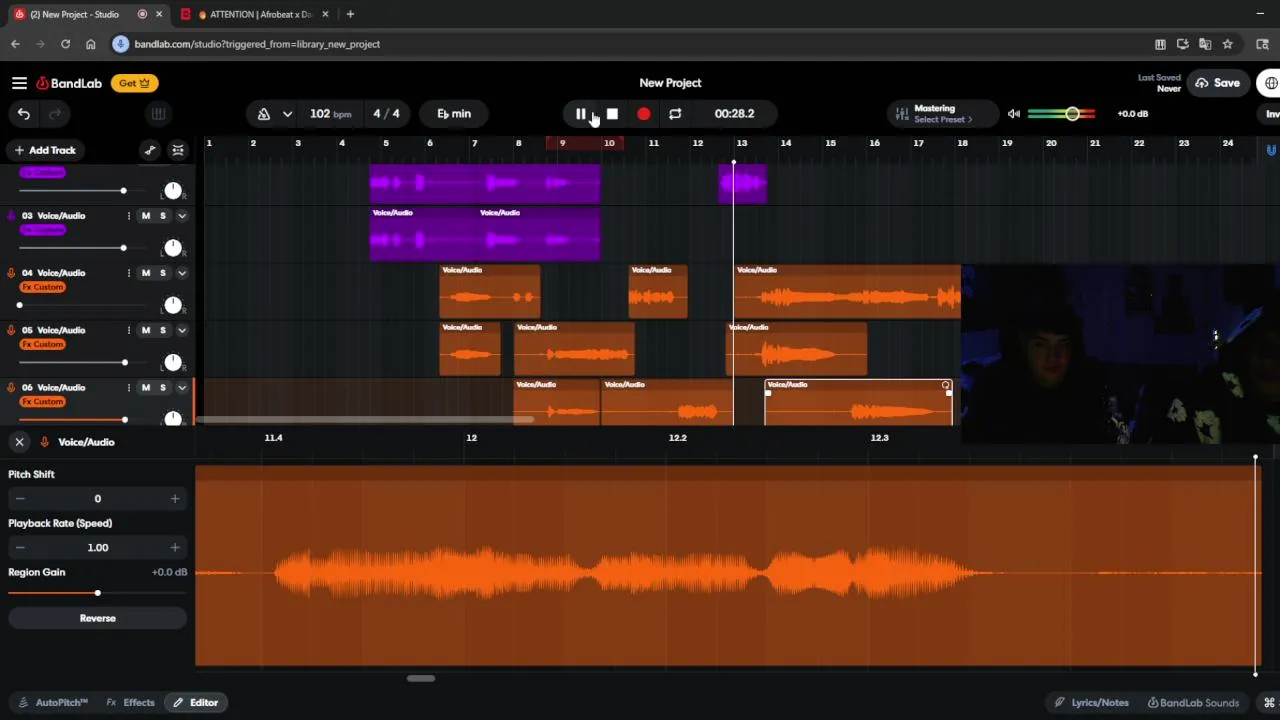Open the Eb min key selector
This screenshot has height=720, width=1280.
point(454,114)
